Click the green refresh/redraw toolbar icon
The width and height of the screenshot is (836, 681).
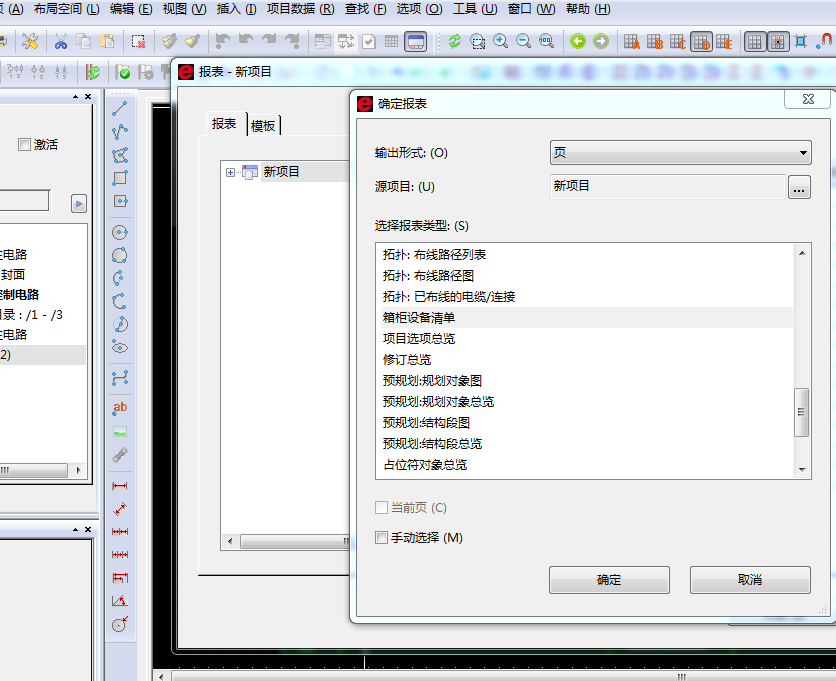pos(454,41)
